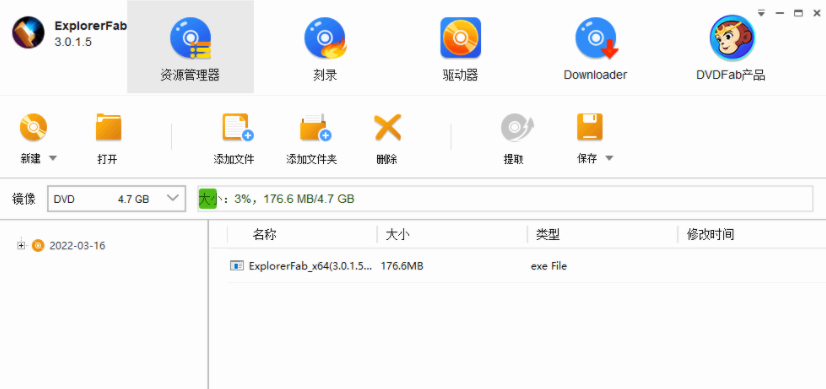Click the exe File type cell
The width and height of the screenshot is (826, 389).
coord(549,266)
